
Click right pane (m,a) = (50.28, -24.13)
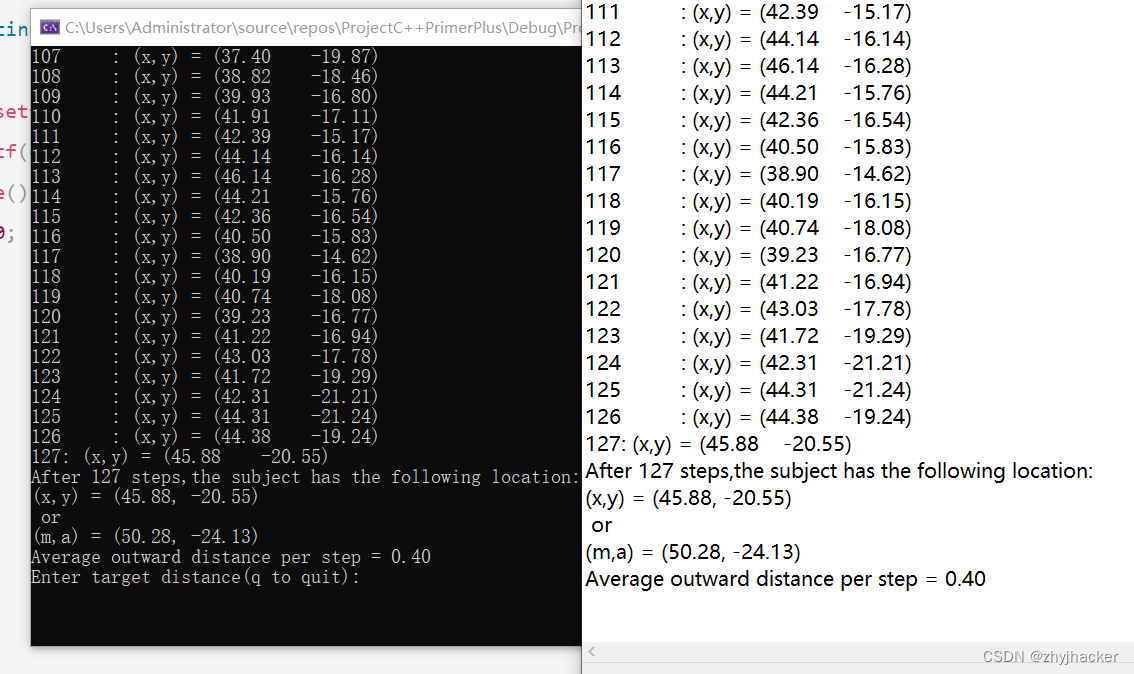click(x=693, y=553)
